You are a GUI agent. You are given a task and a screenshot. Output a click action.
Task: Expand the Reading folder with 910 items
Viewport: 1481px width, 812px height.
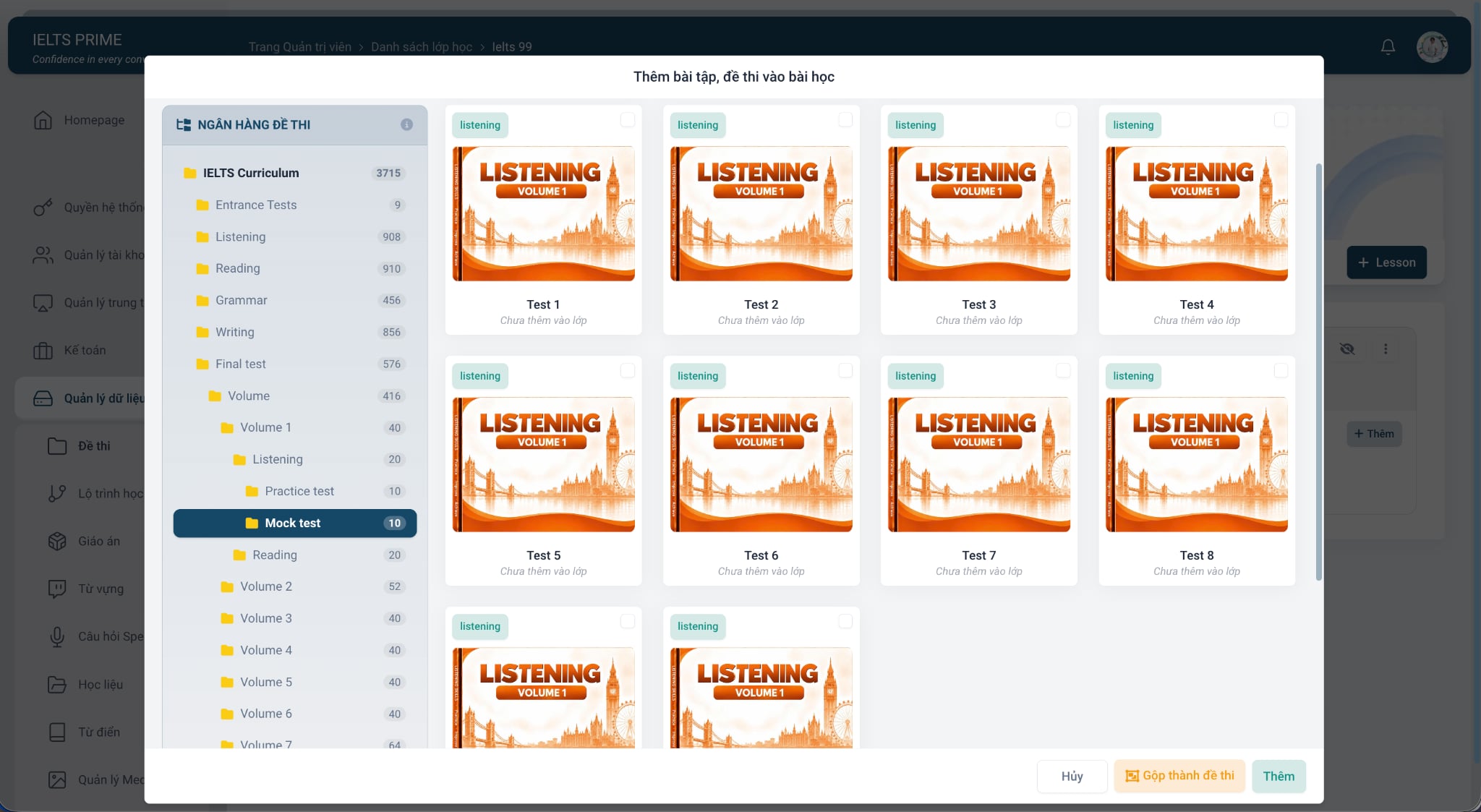point(295,269)
